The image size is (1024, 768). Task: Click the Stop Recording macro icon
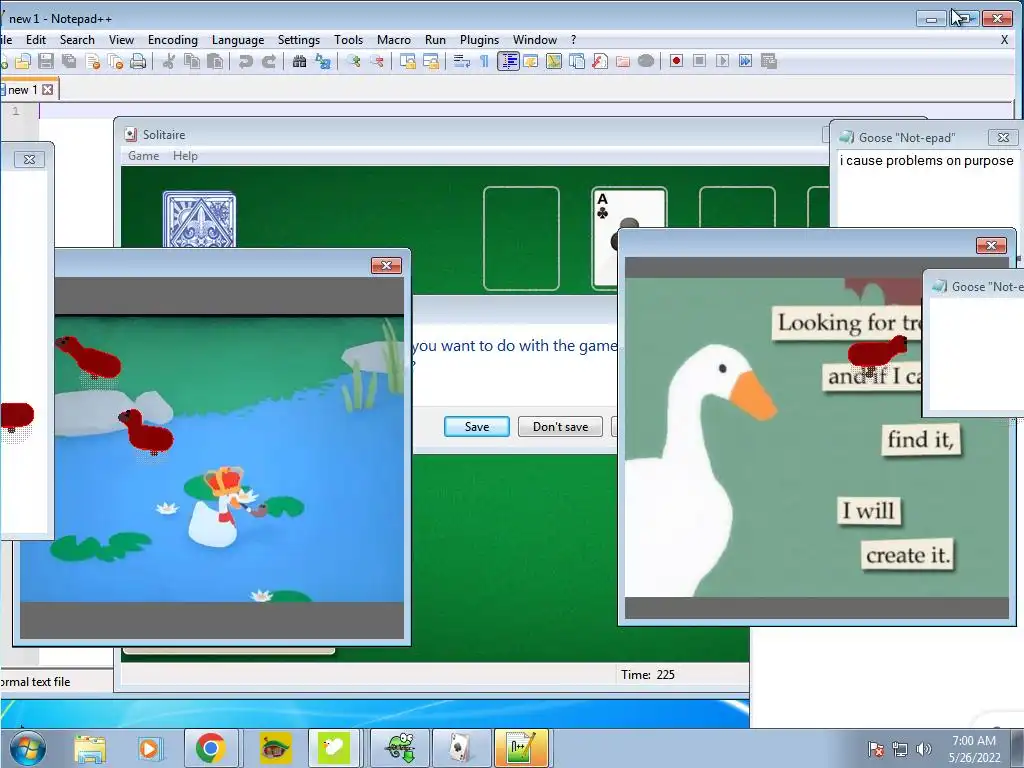click(699, 61)
